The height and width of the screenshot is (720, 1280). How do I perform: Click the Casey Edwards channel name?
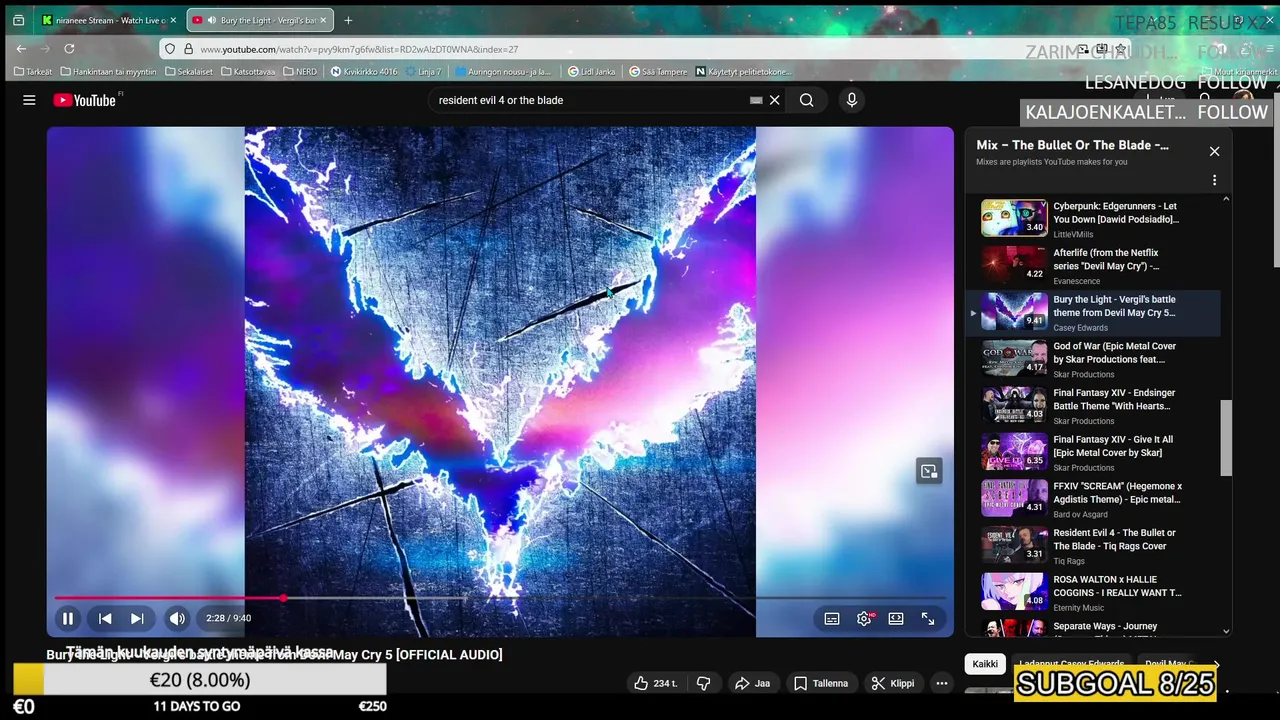pyautogui.click(x=1081, y=328)
